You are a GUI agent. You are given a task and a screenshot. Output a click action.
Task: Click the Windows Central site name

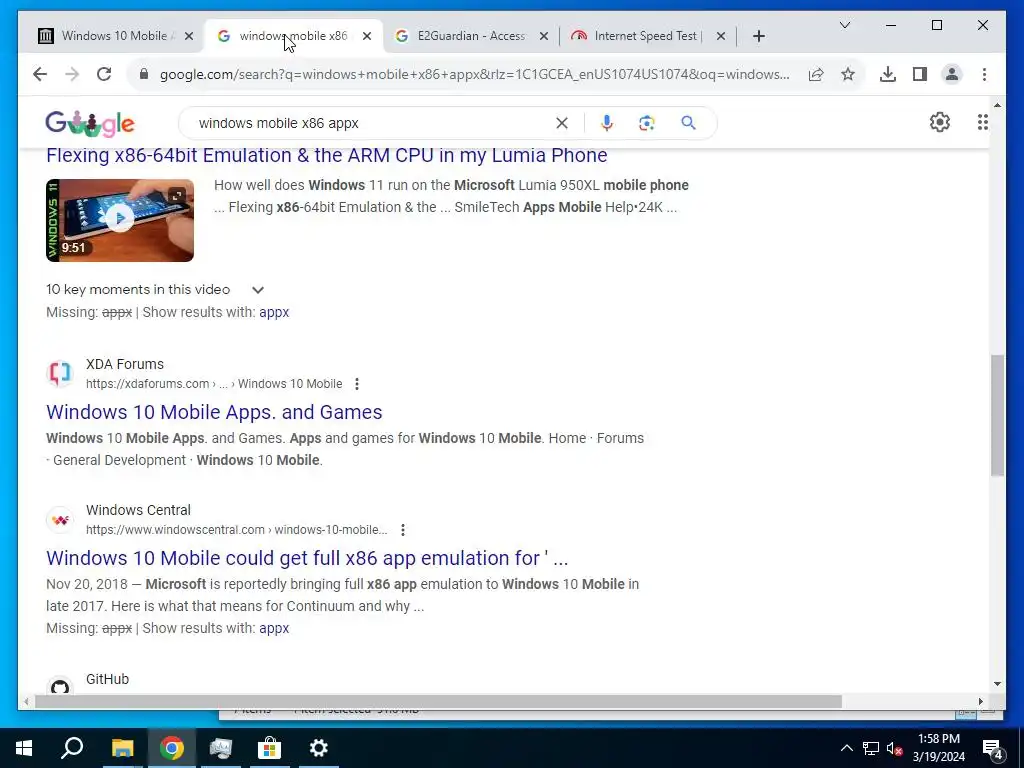[x=138, y=510]
